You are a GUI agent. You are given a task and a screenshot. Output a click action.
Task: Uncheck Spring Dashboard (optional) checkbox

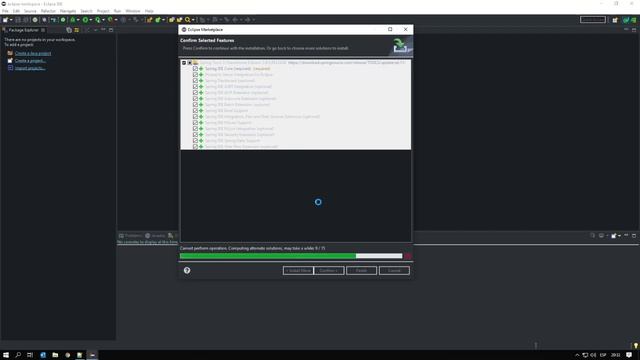click(x=196, y=80)
